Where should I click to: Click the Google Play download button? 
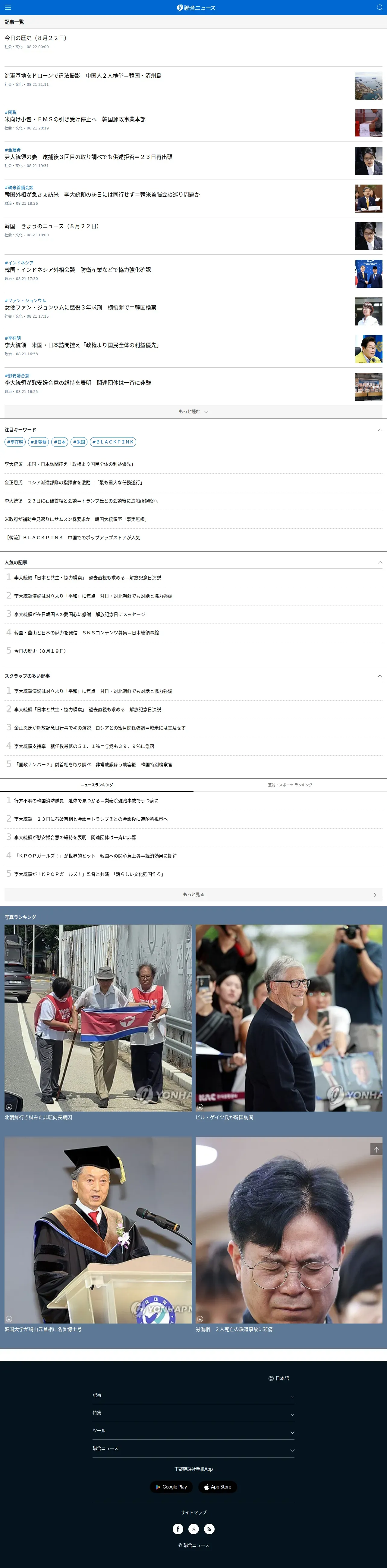[x=171, y=1486]
